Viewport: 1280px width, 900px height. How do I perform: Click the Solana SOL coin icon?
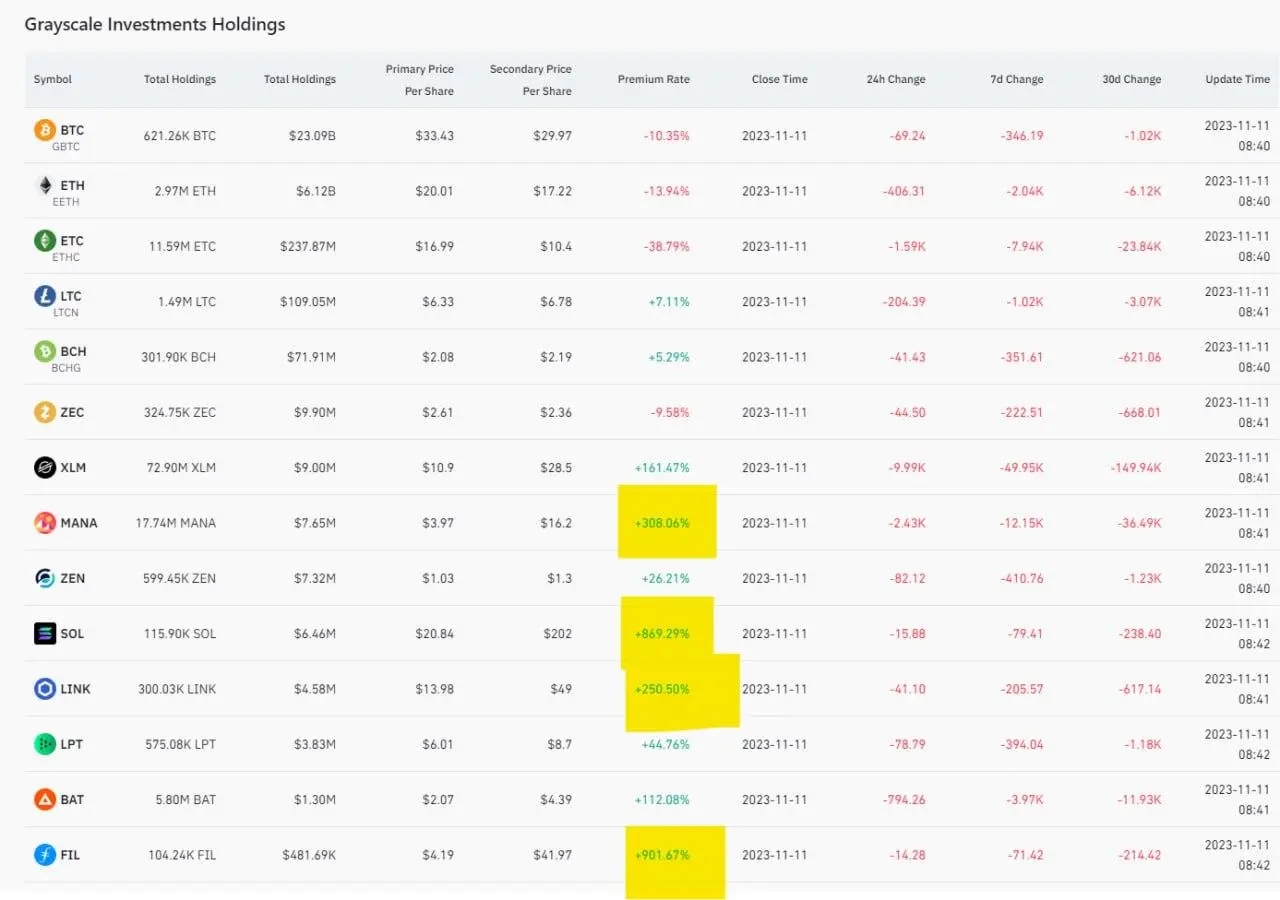(x=45, y=633)
